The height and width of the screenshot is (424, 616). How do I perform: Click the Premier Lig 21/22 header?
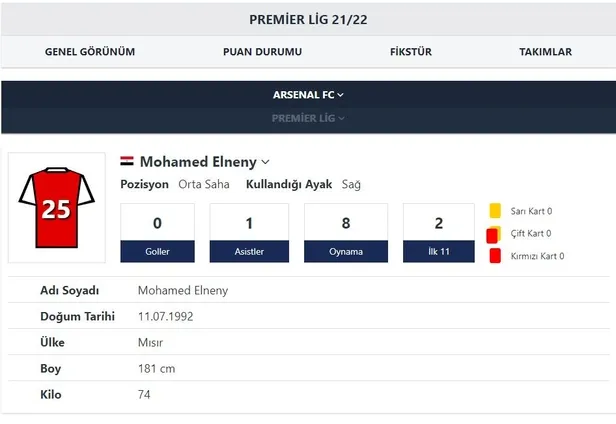point(308,19)
